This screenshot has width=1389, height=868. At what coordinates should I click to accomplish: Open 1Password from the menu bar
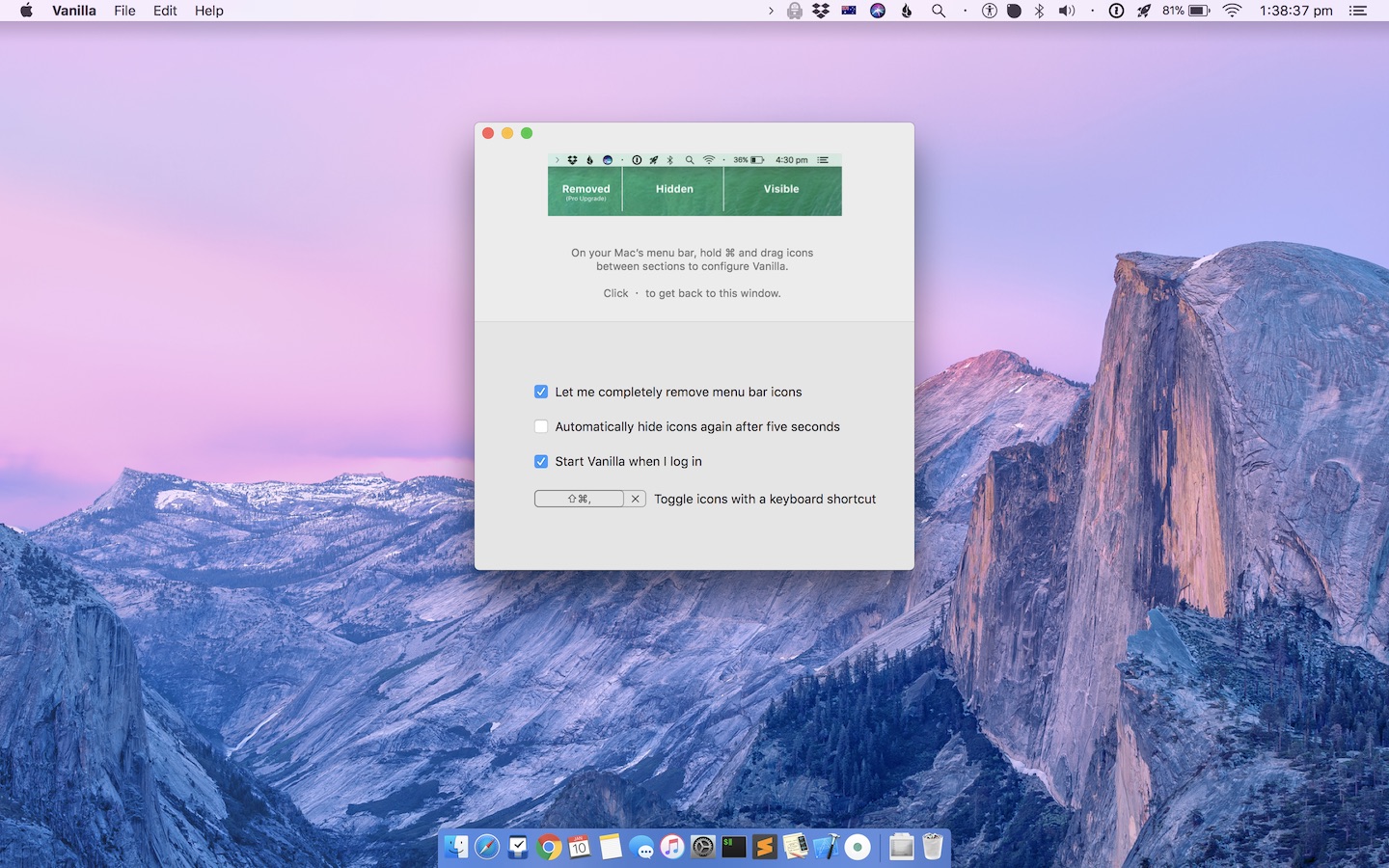coord(1116,11)
